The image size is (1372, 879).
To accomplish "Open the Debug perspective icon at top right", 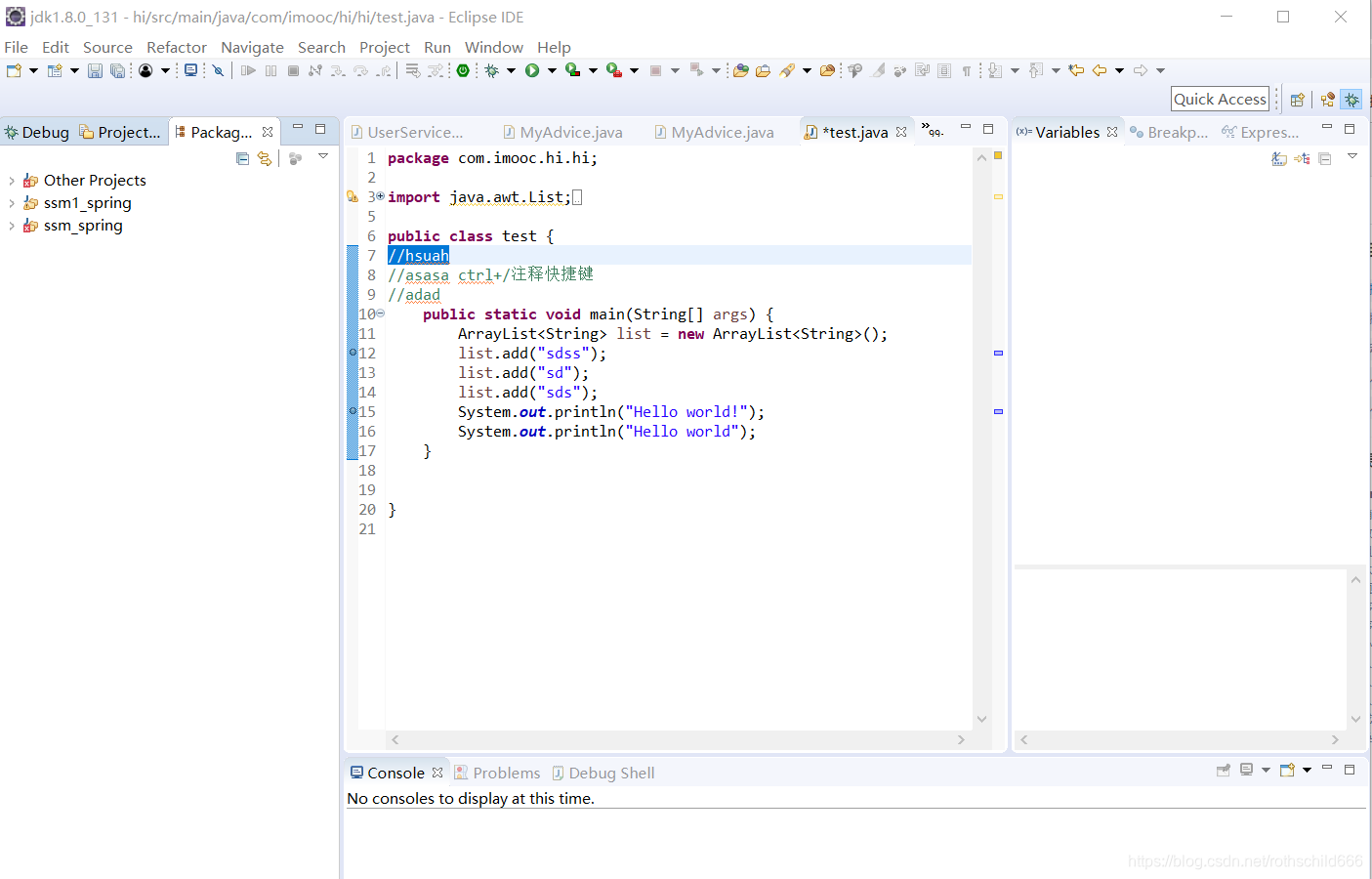I will point(1351,100).
